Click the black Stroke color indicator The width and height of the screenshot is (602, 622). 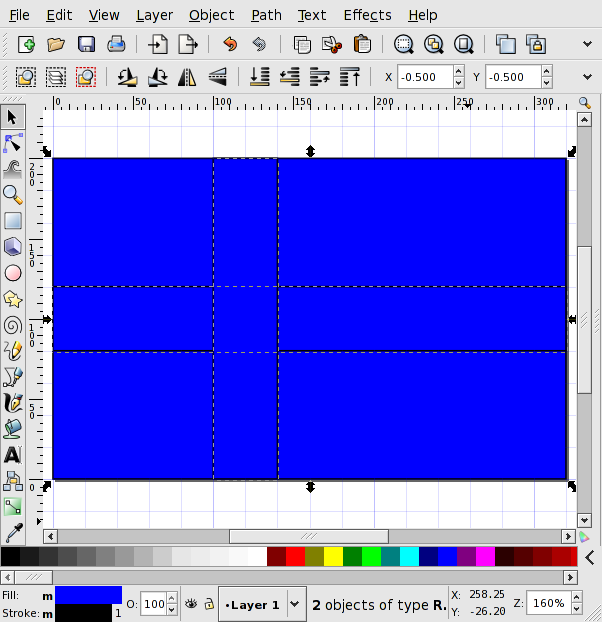pos(84,613)
